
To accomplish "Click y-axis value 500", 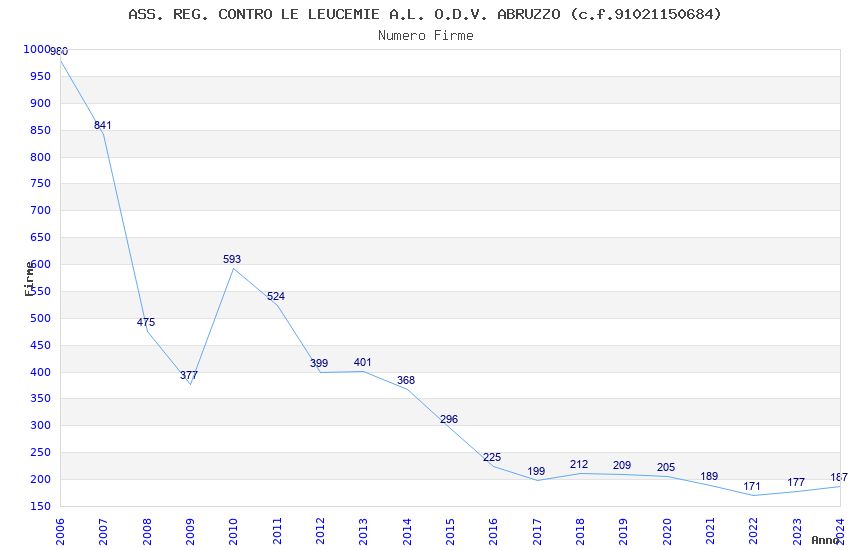I will pos(41,318).
